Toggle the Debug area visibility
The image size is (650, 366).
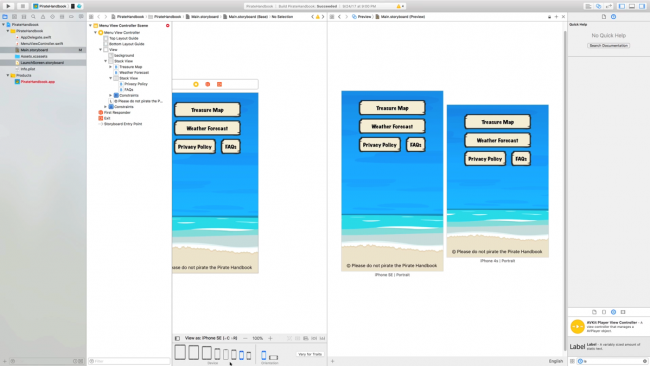[632, 6]
